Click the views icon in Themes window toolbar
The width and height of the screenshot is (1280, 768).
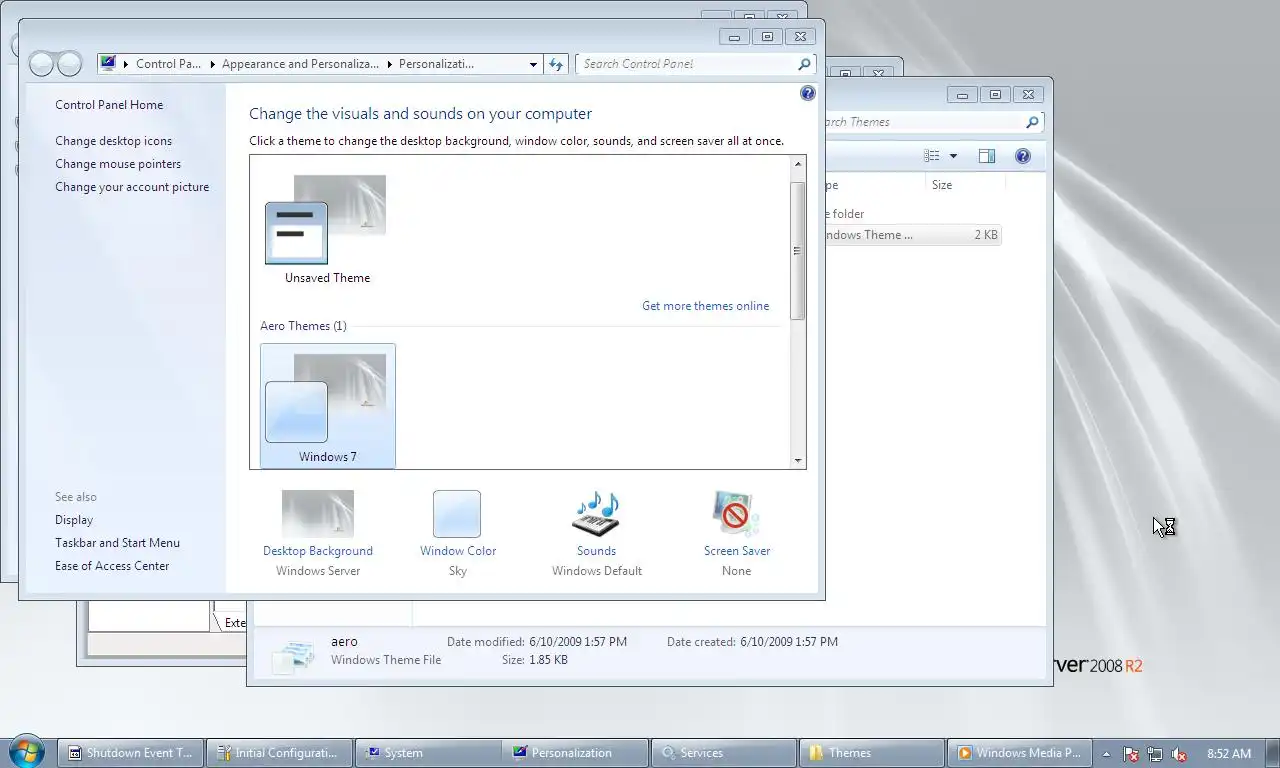click(x=932, y=156)
